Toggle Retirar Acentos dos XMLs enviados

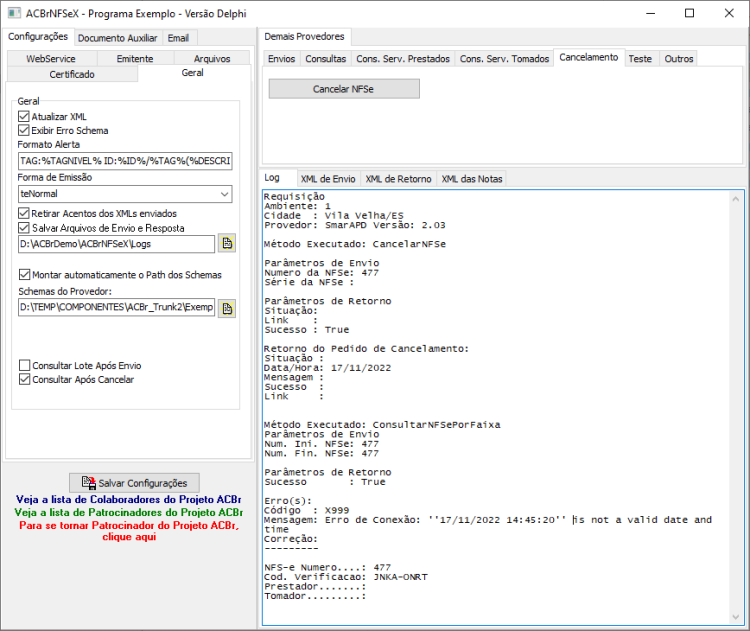[x=24, y=213]
